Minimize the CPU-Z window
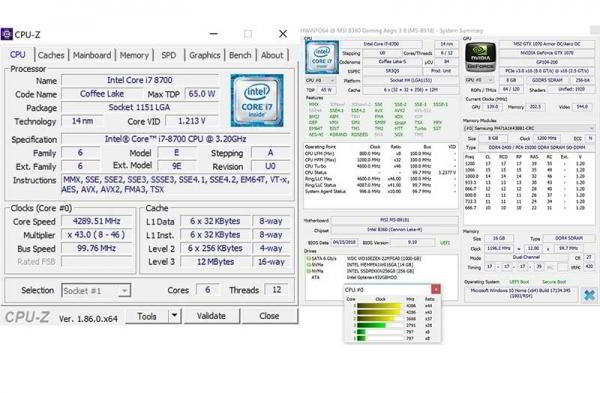The width and height of the screenshot is (600, 393). (x=214, y=34)
